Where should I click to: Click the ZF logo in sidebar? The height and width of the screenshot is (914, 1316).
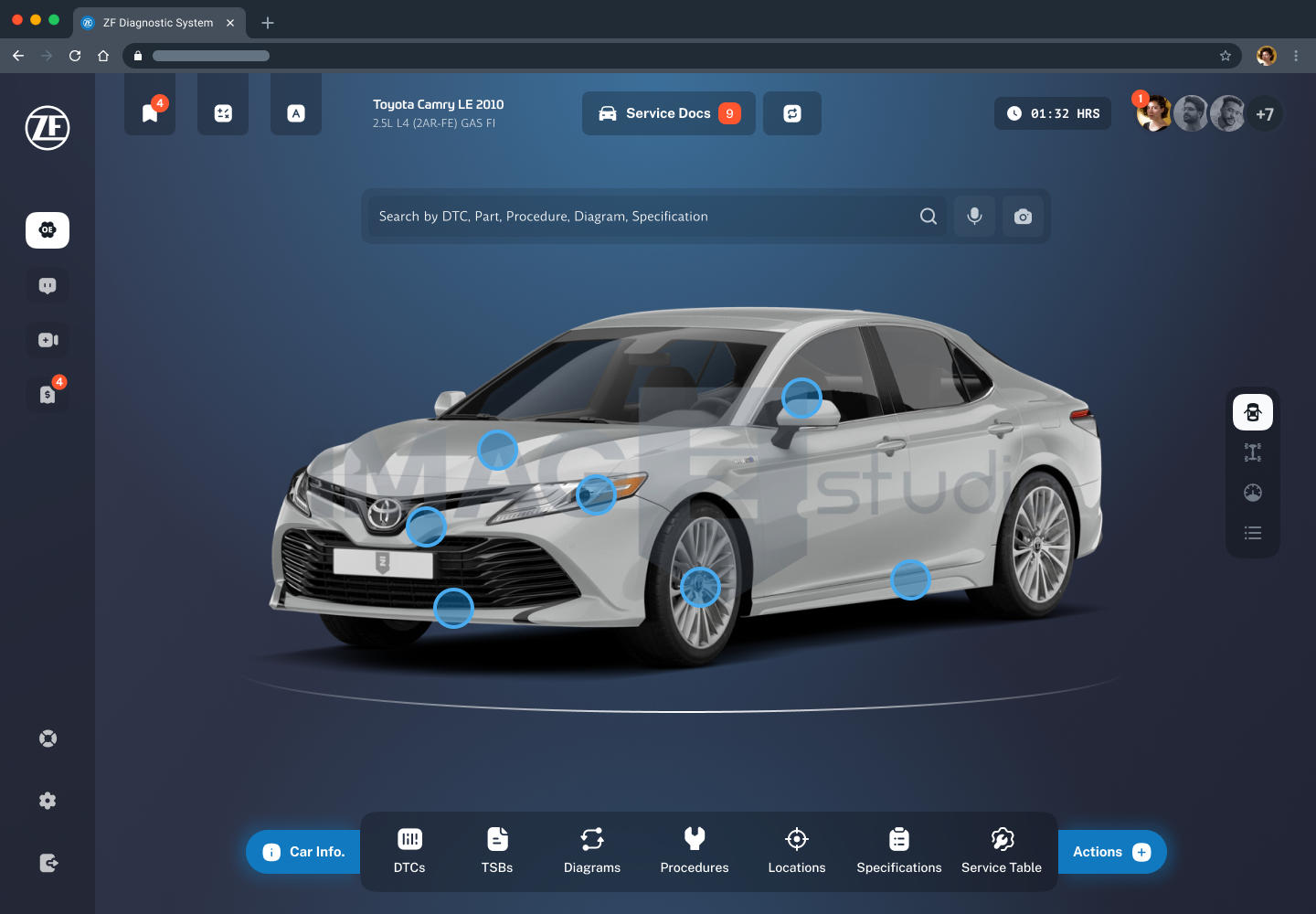[x=48, y=128]
